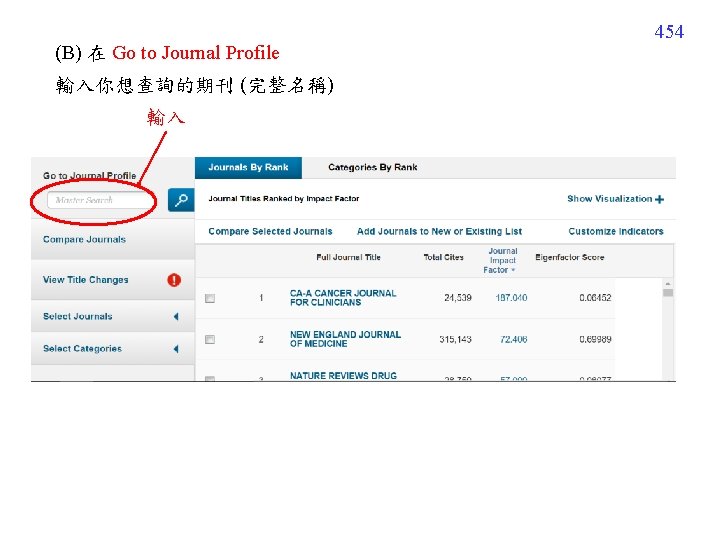
Task: Expand the Select Categories arrow
Action: click(176, 349)
